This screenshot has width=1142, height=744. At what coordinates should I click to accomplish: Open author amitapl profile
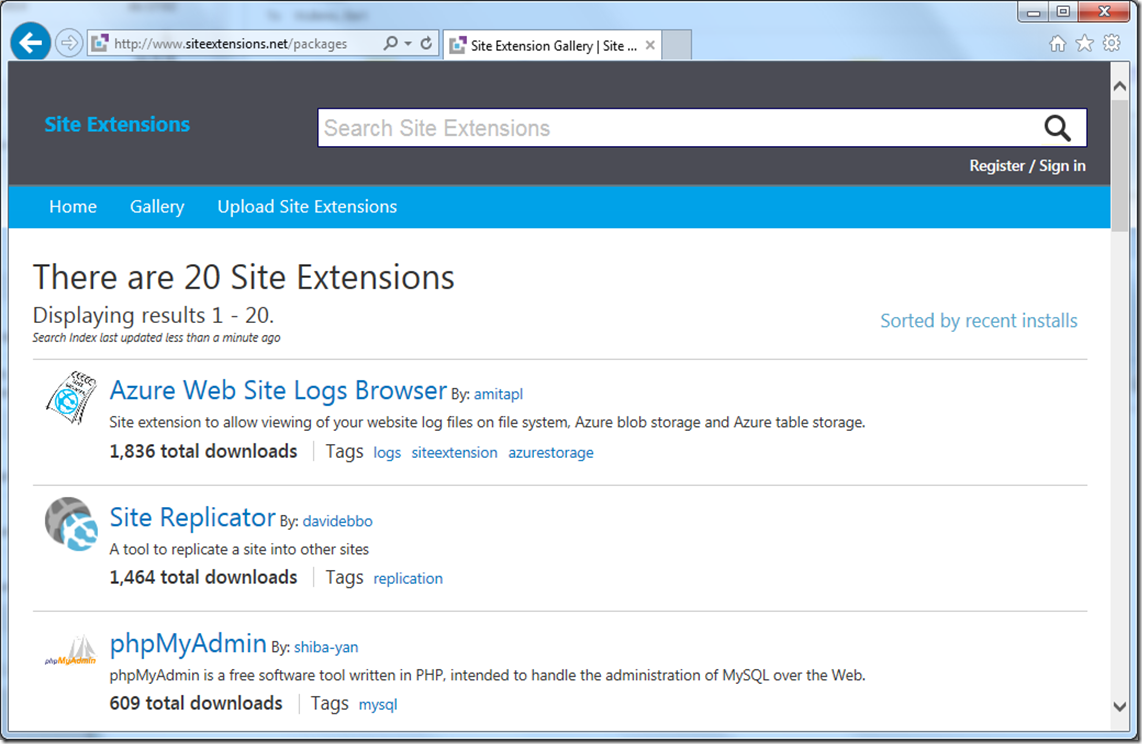498,395
